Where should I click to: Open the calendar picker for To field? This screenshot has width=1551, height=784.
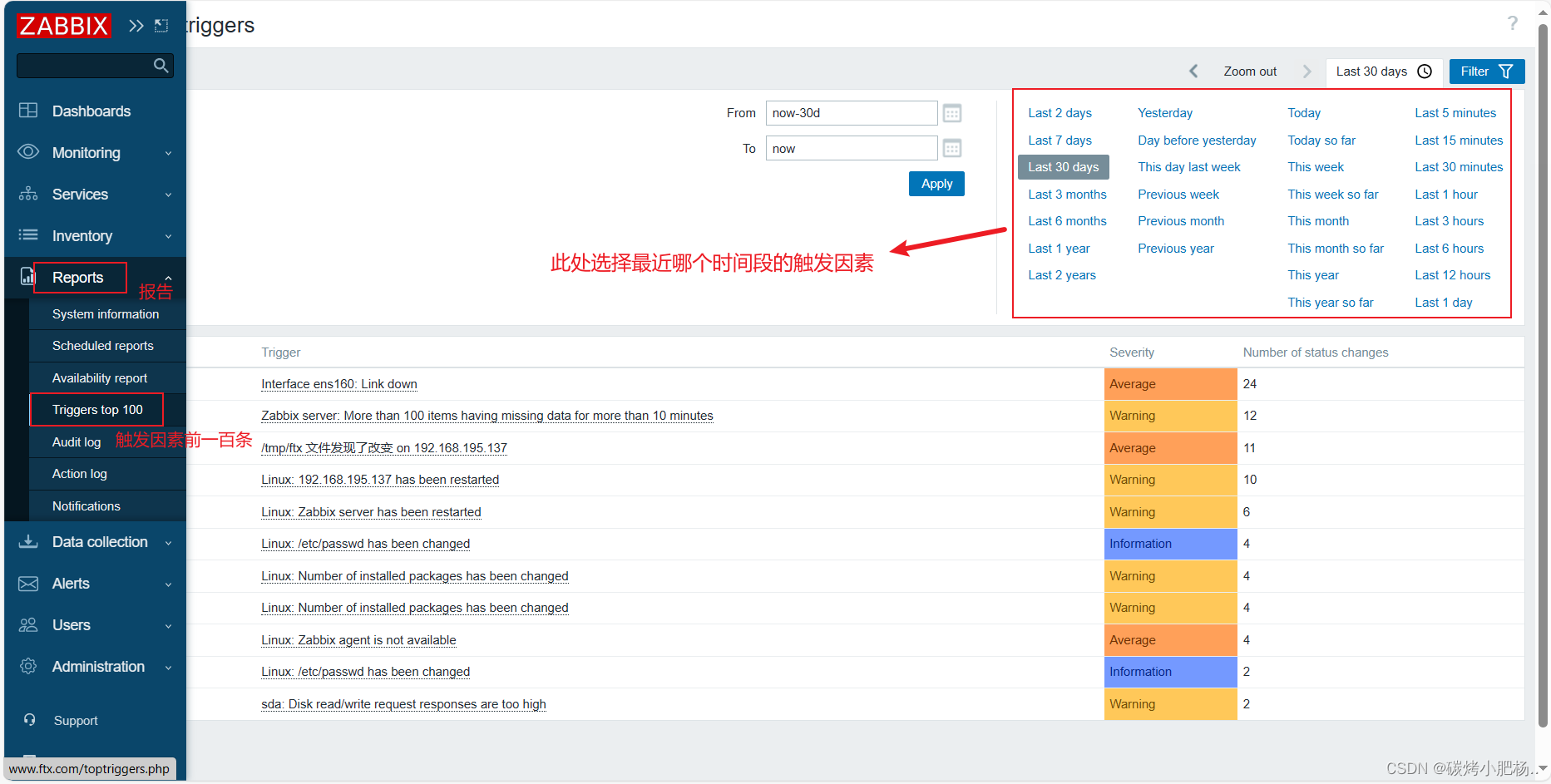[952, 149]
